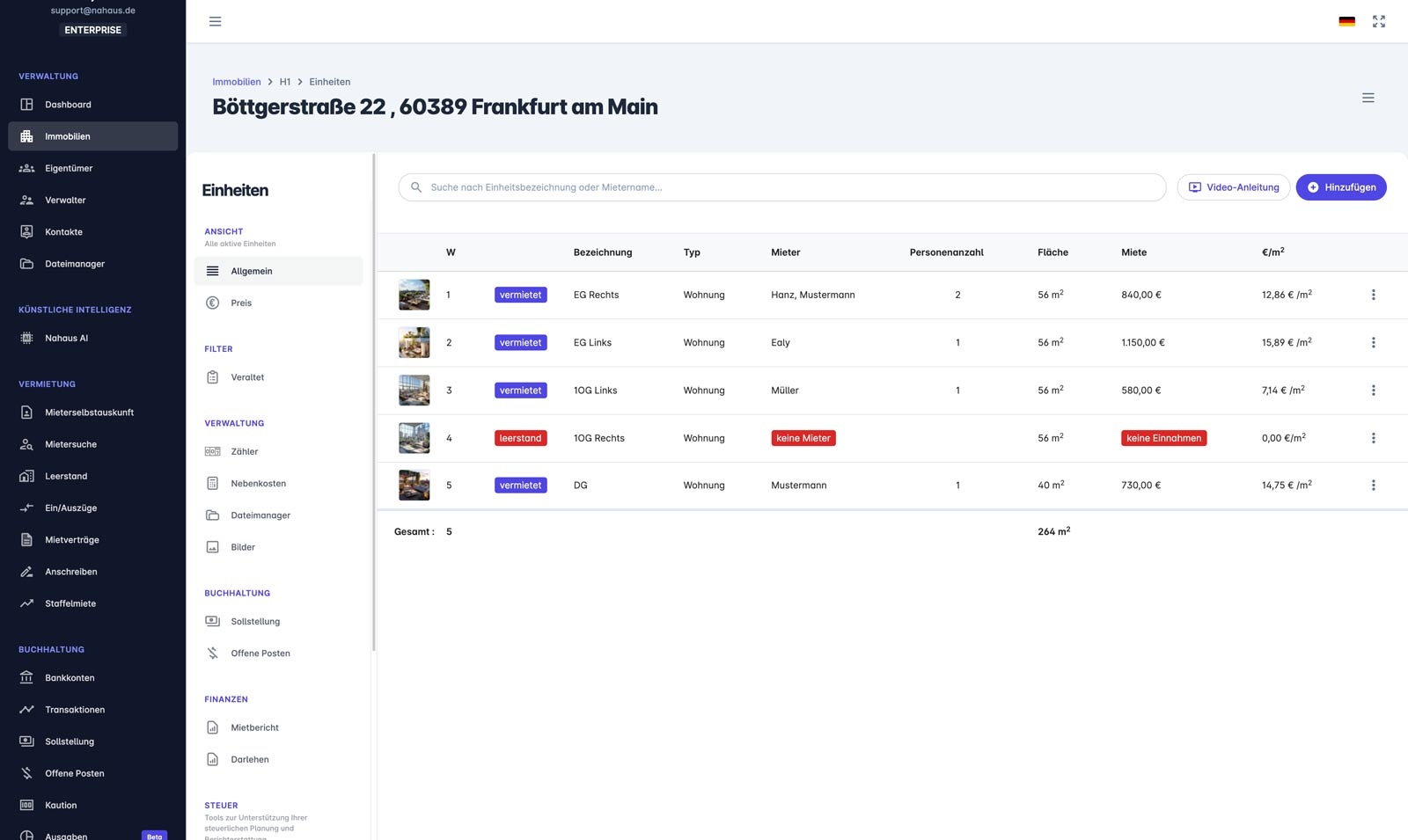Switch language via German flag icon
1408x840 pixels.
click(x=1346, y=21)
